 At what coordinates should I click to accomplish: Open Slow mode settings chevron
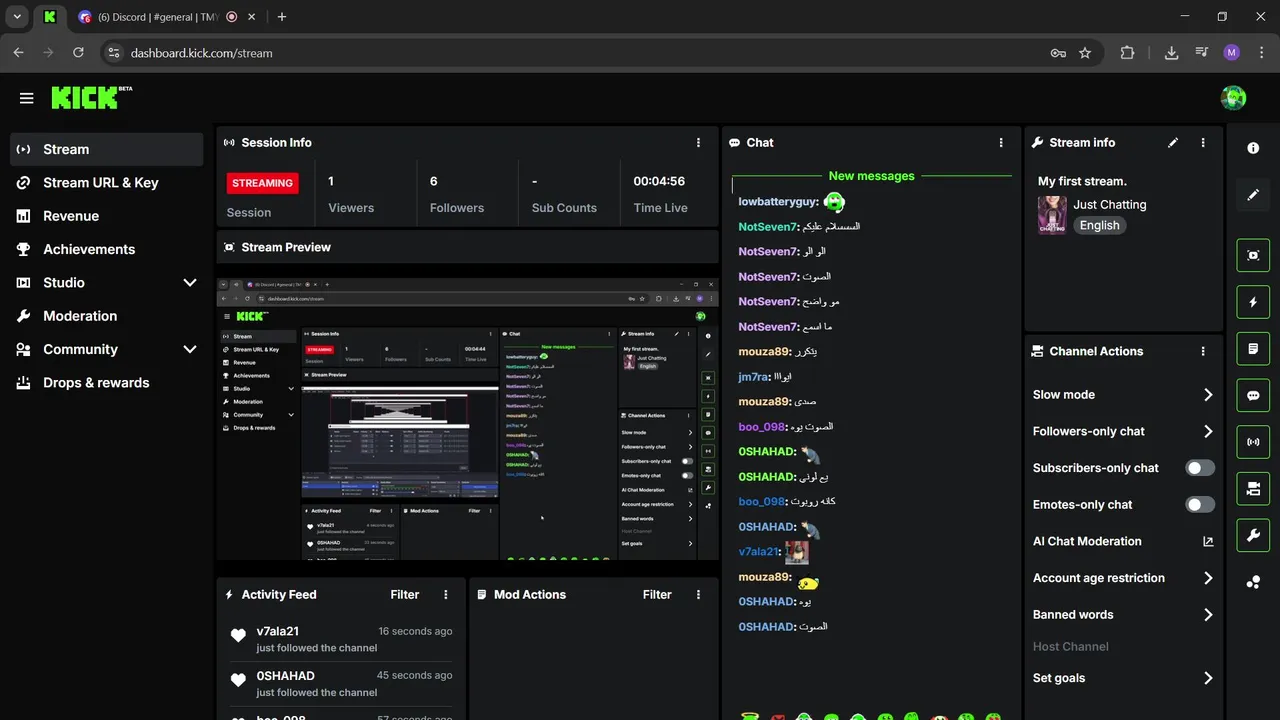coord(1208,395)
